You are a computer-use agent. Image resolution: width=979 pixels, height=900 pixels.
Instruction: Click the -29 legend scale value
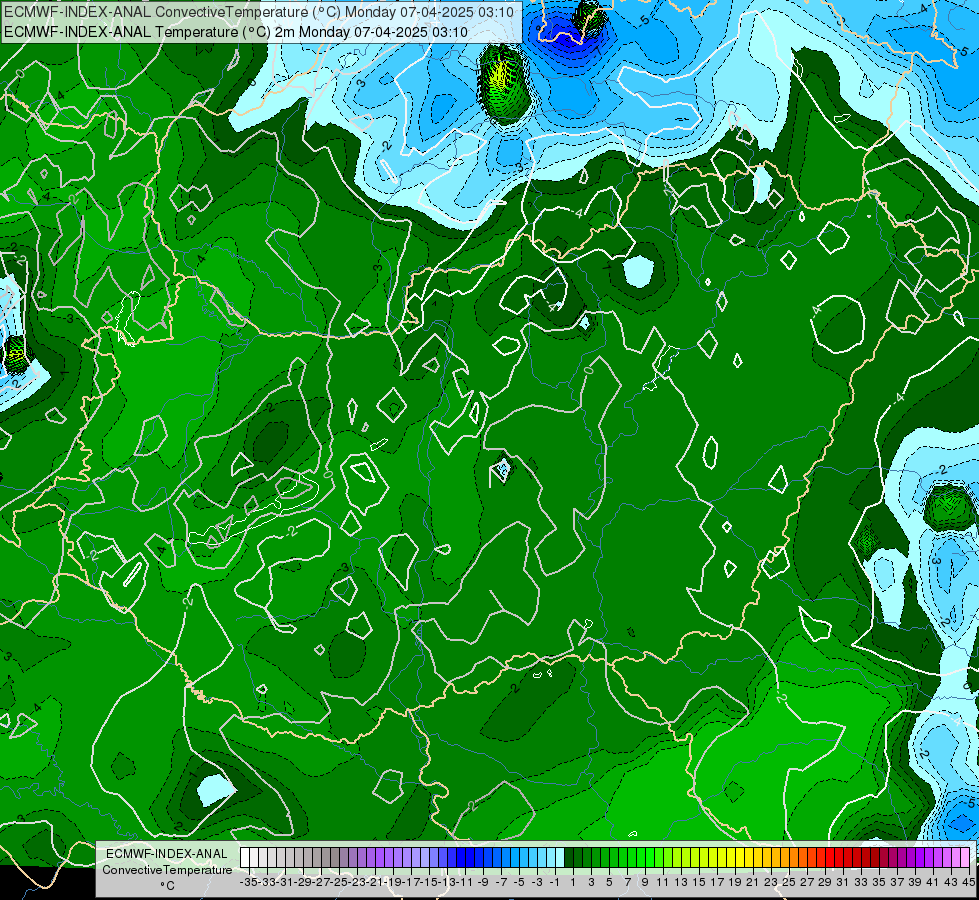click(x=303, y=882)
